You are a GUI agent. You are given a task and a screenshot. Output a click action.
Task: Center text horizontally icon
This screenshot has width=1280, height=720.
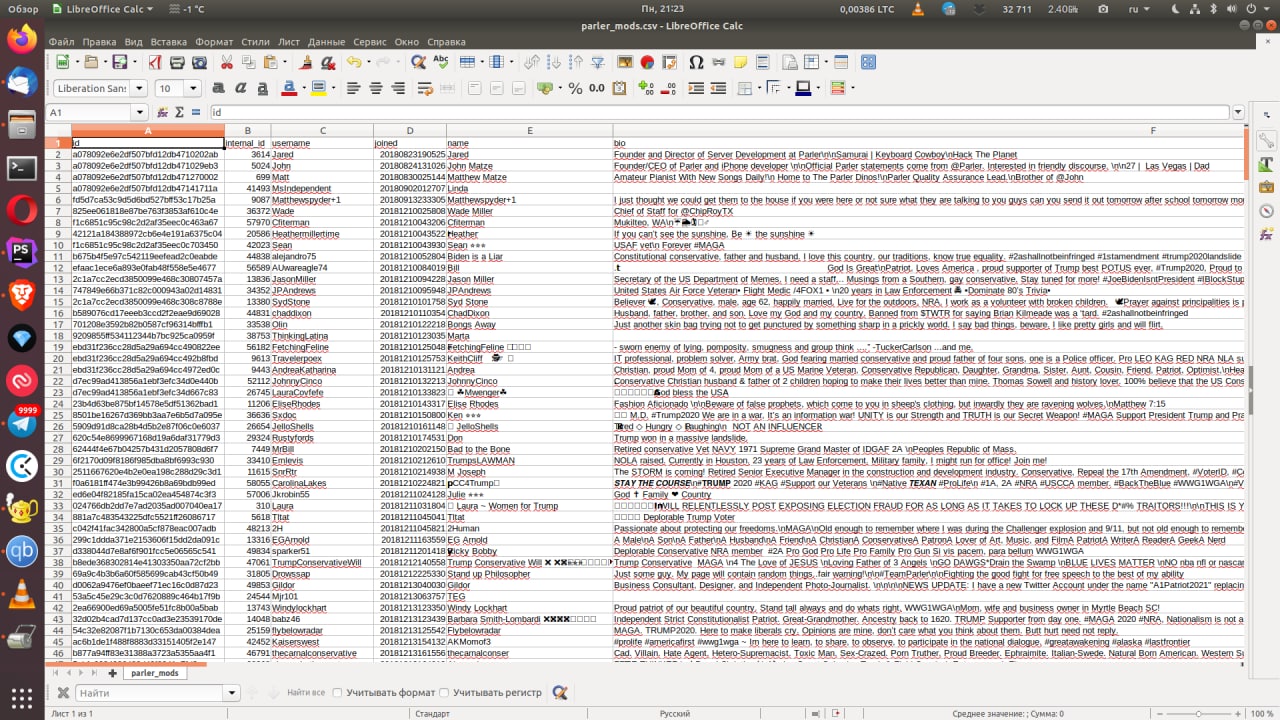(375, 88)
